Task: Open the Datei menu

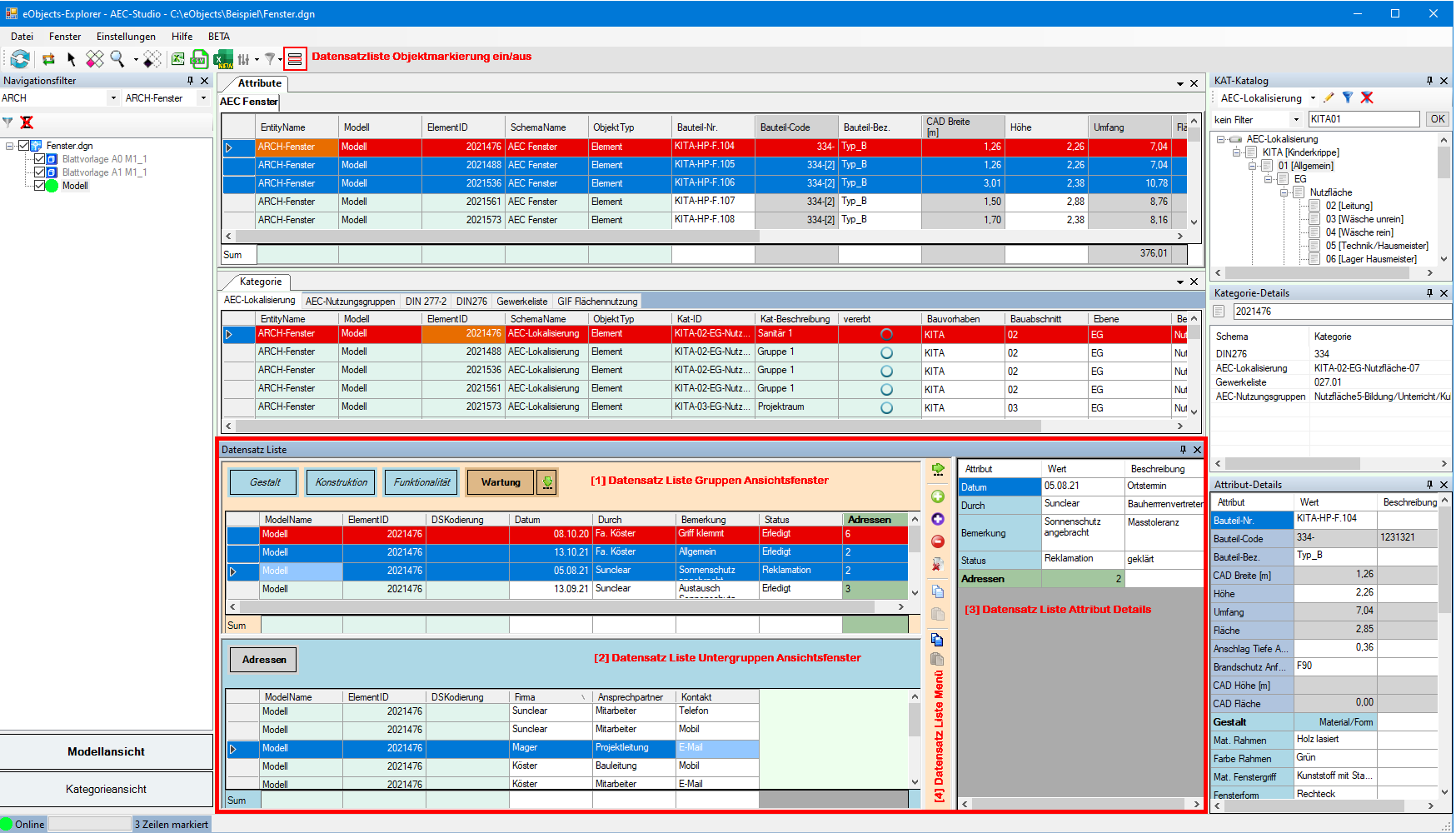Action: [x=22, y=37]
